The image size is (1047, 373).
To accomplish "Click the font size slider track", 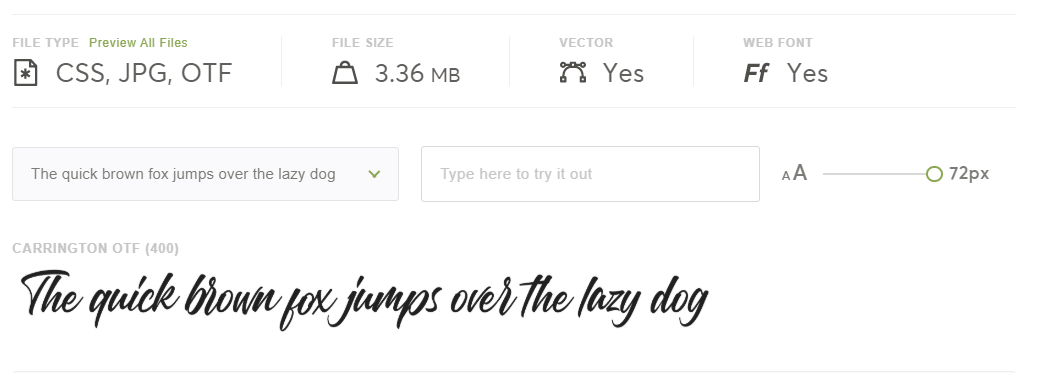I will 875,174.
